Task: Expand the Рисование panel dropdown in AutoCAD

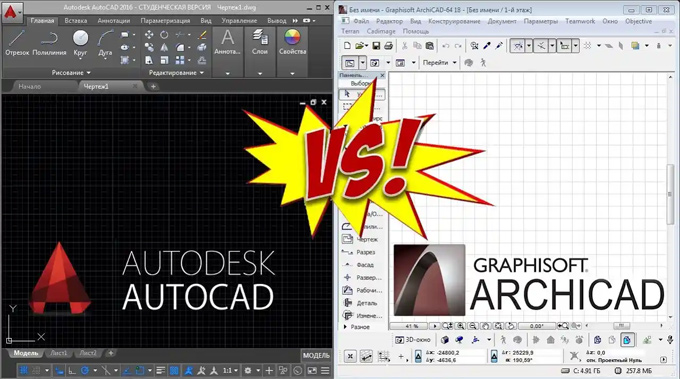Action: 88,73
